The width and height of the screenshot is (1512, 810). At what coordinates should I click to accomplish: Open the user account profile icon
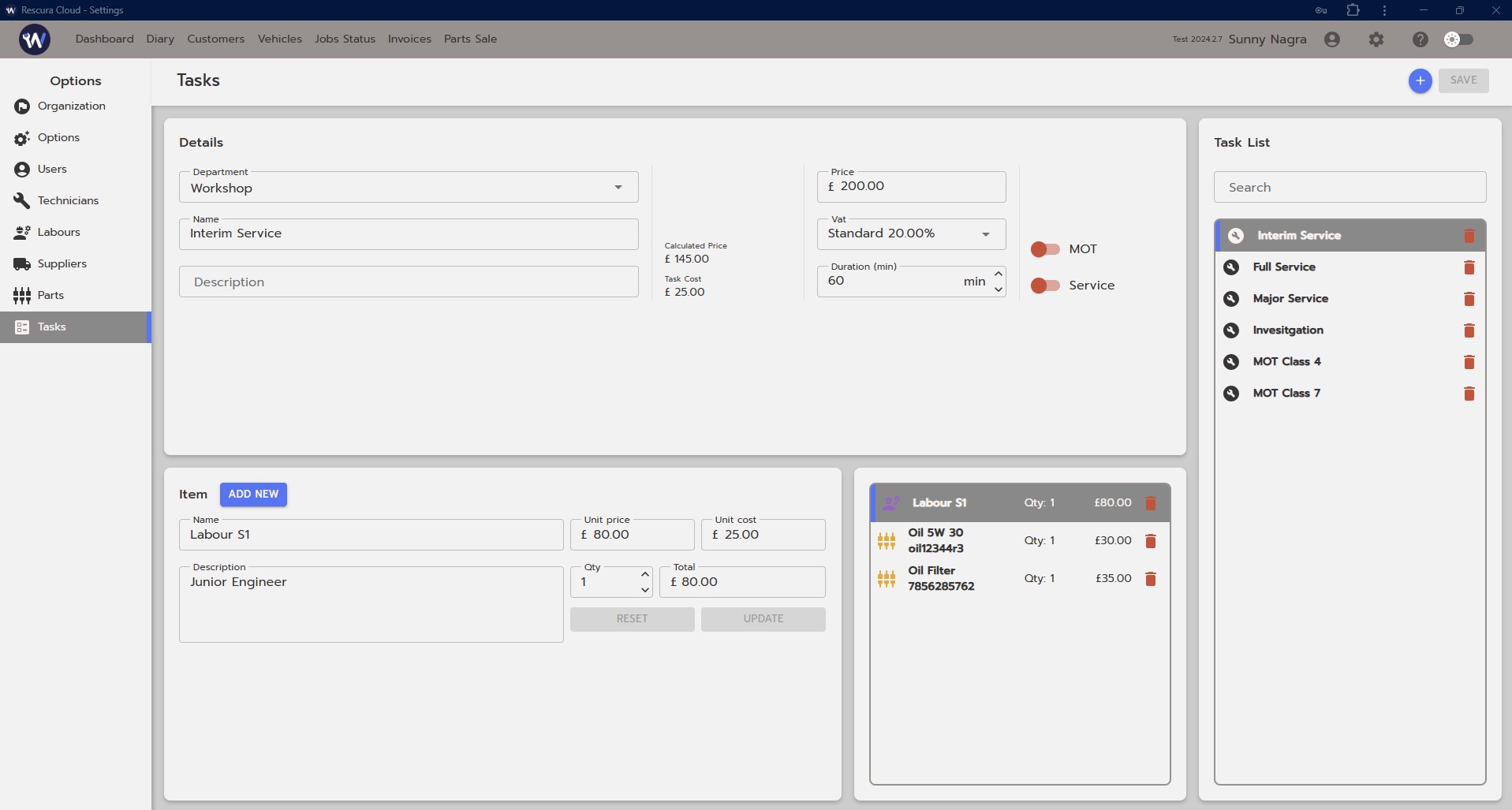[x=1332, y=39]
